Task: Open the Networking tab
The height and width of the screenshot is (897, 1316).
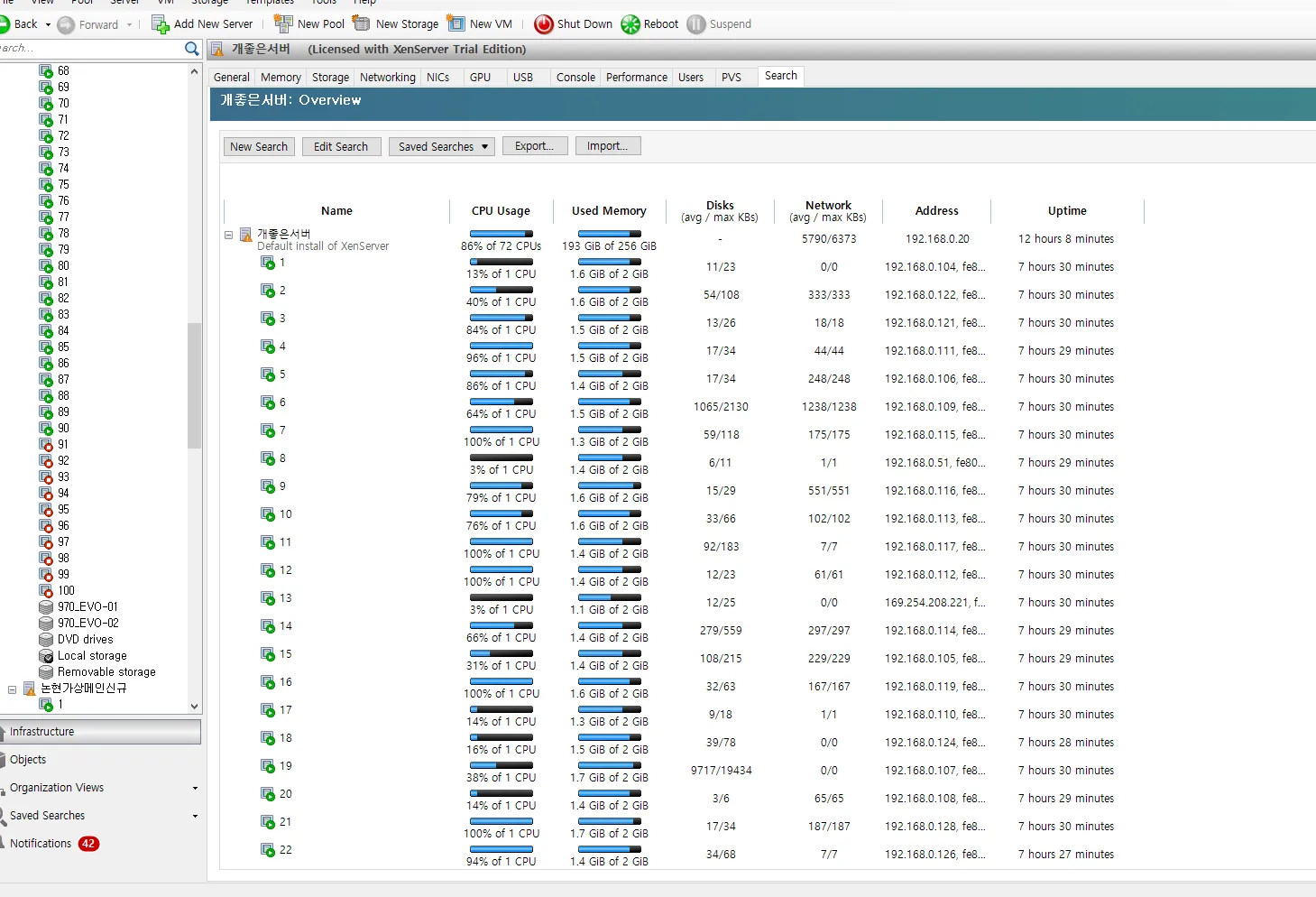Action: [387, 78]
